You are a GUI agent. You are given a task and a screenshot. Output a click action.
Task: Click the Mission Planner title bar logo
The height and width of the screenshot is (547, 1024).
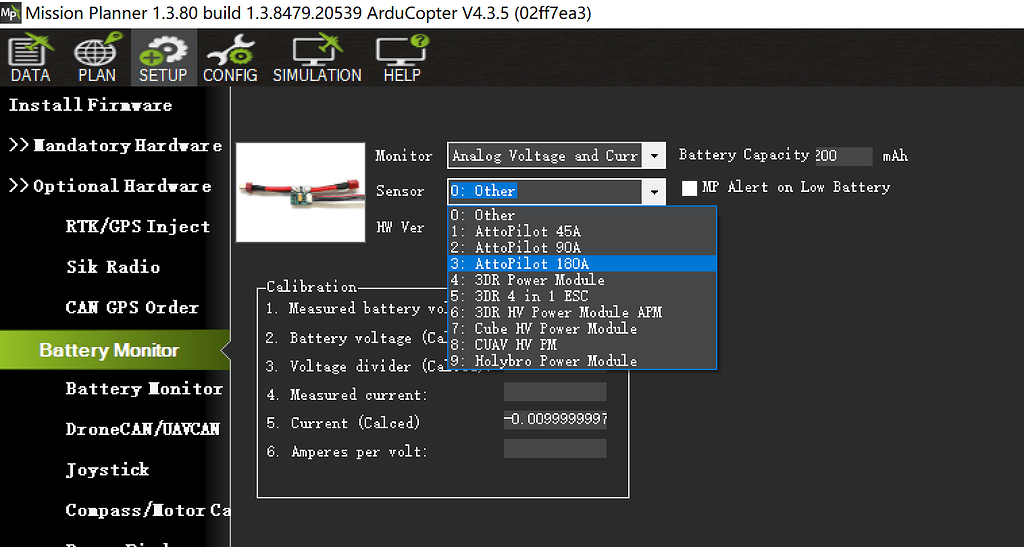coord(10,13)
